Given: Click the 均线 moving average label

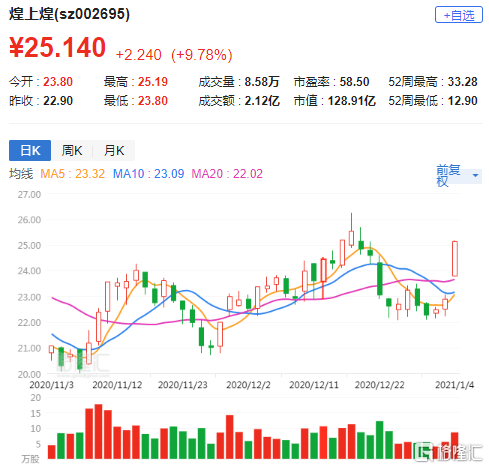Looking at the screenshot, I should coord(21,174).
